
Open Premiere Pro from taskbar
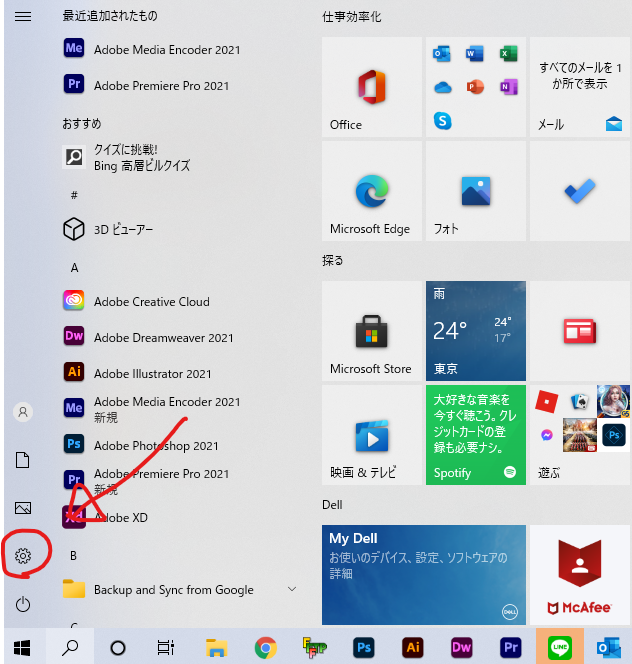[x=511, y=647]
